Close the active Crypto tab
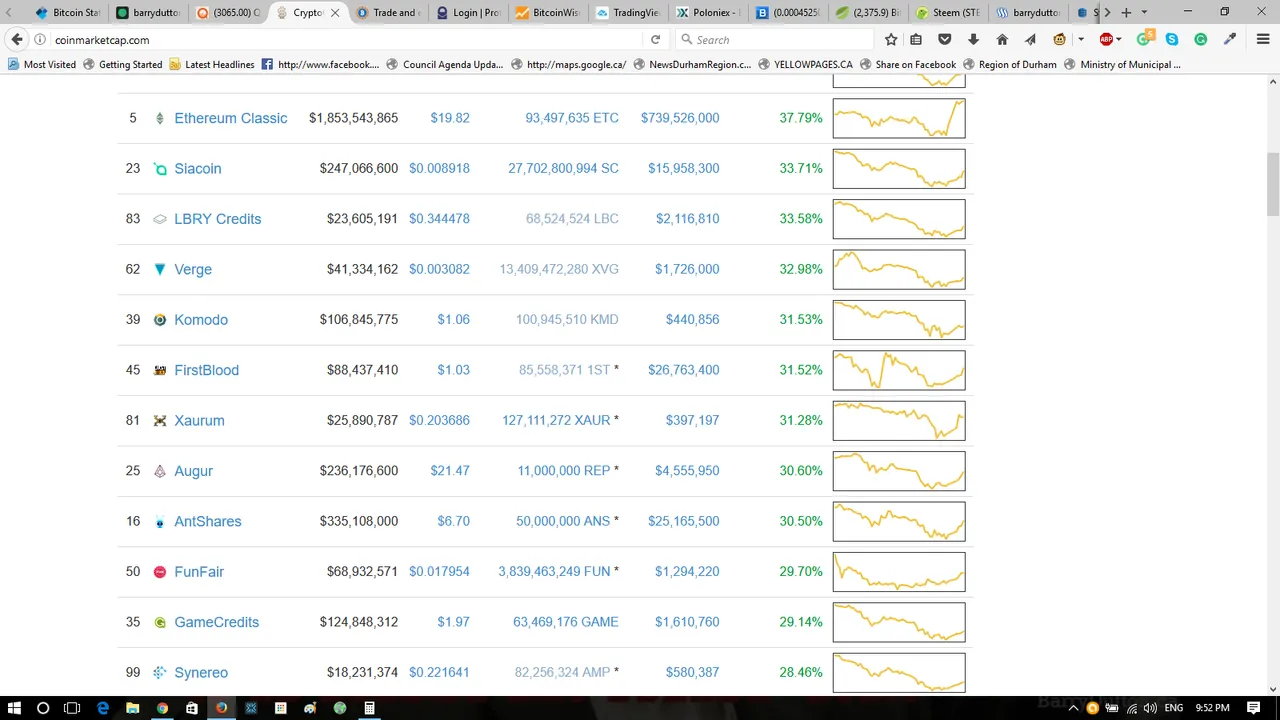The width and height of the screenshot is (1280, 720). click(x=335, y=13)
